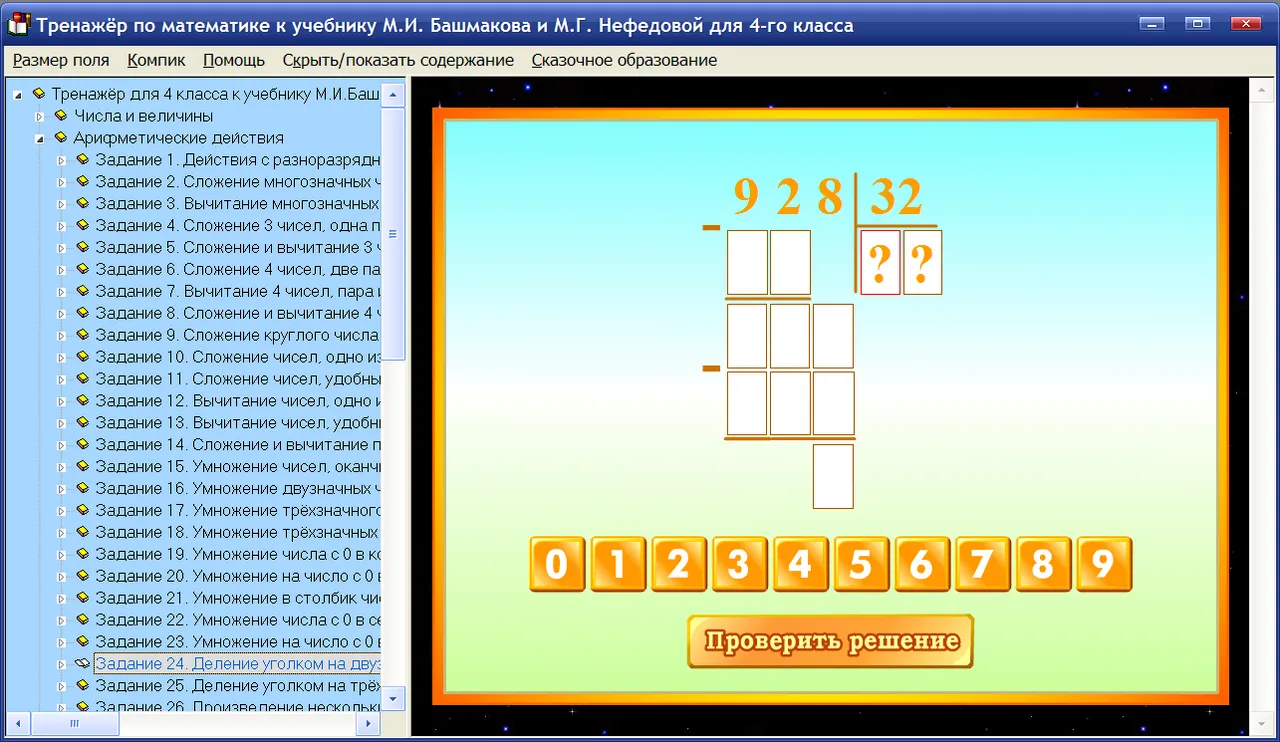
Task: Open Задание 14. Сложение и вычитание
Action: click(239, 444)
